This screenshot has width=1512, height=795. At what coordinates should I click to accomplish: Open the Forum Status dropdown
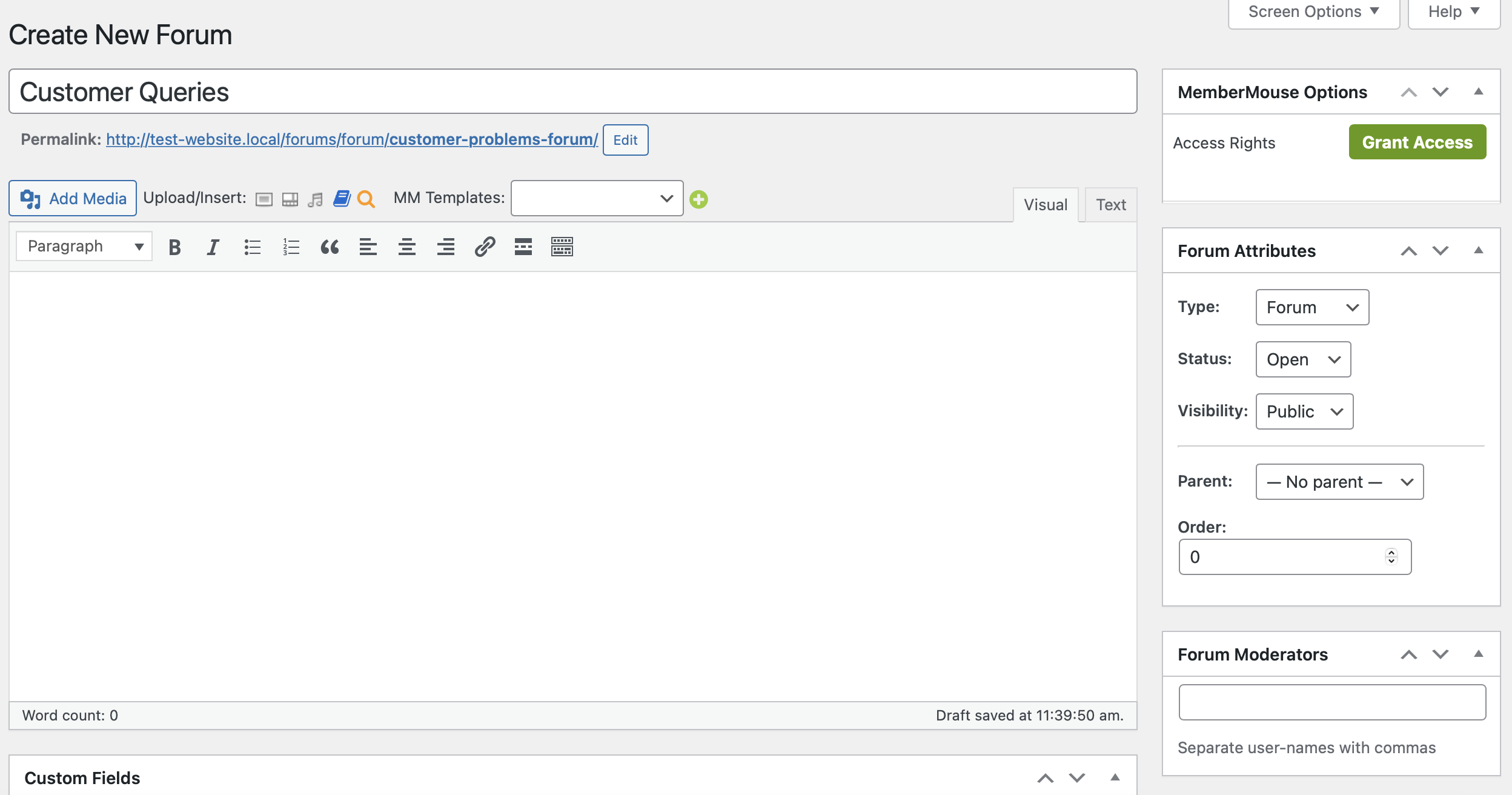1303,358
